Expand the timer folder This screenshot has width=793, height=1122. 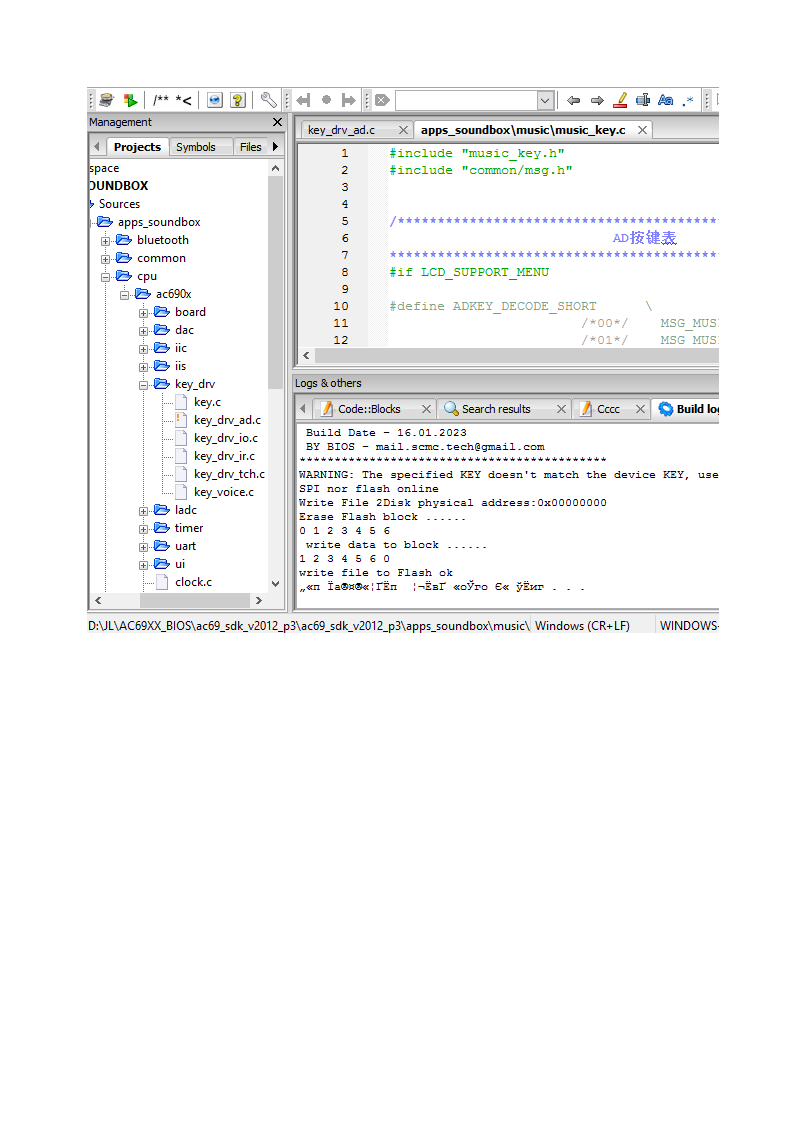[143, 529]
